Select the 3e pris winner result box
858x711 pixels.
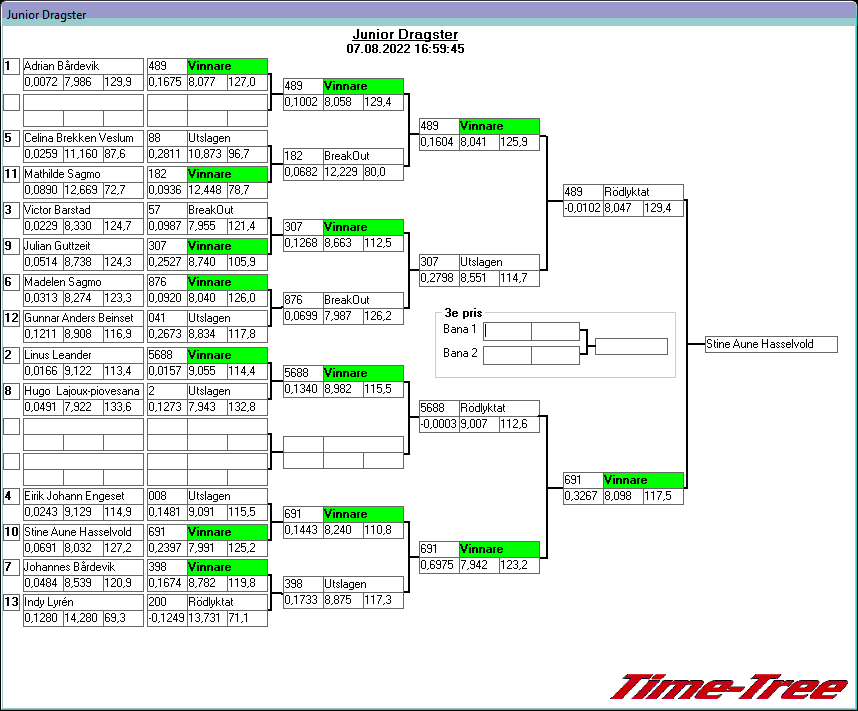click(631, 346)
